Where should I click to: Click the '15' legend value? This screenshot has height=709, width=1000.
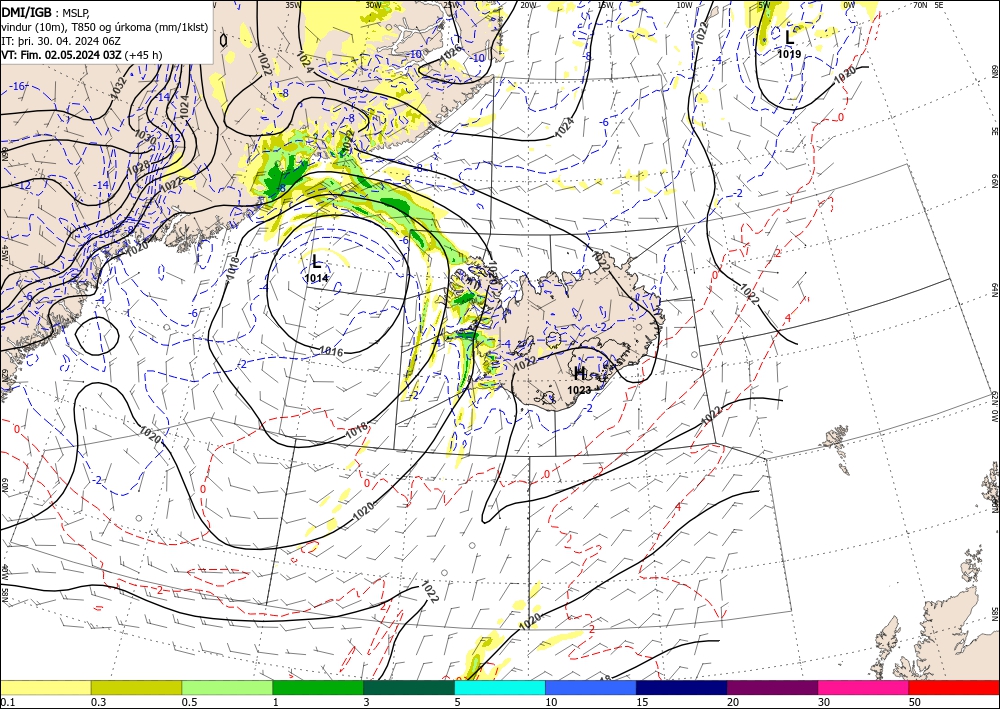[642, 702]
